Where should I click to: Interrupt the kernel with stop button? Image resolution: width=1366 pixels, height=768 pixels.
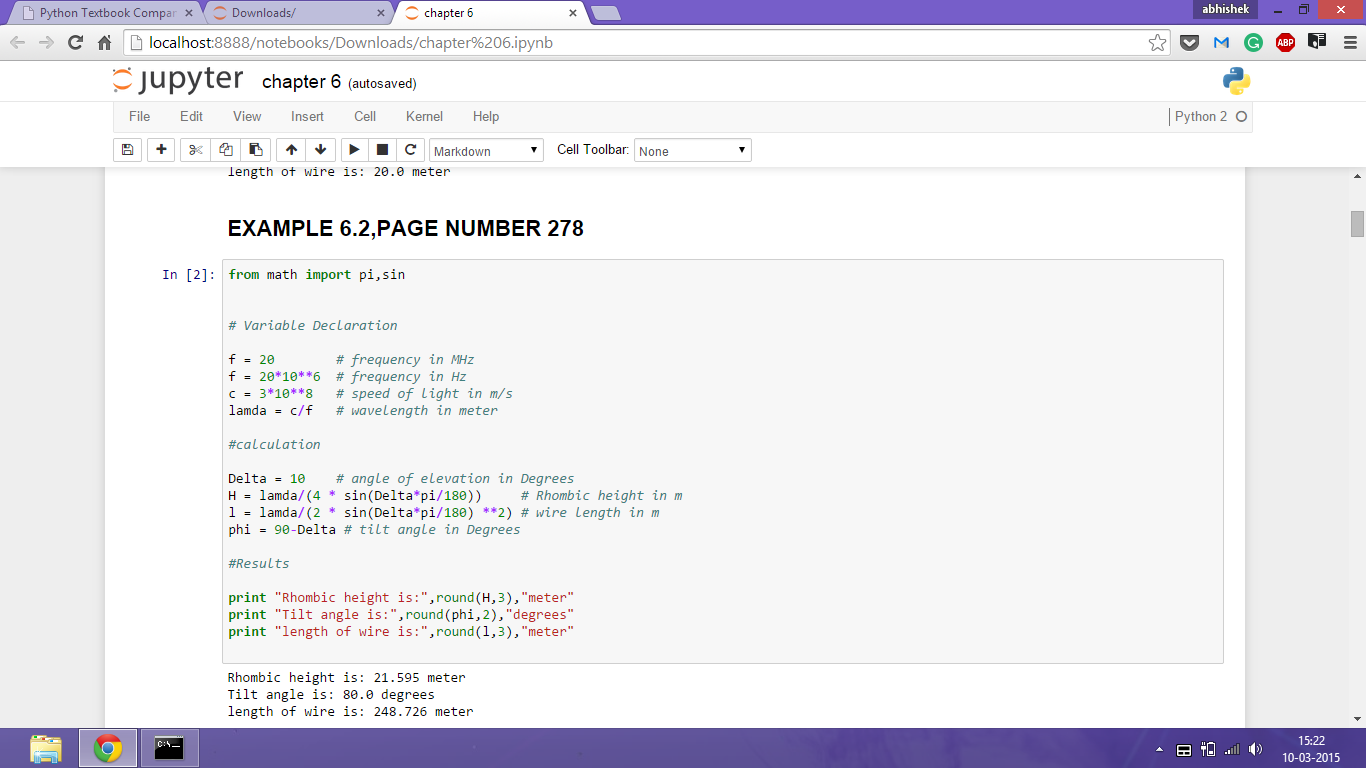tap(382, 150)
